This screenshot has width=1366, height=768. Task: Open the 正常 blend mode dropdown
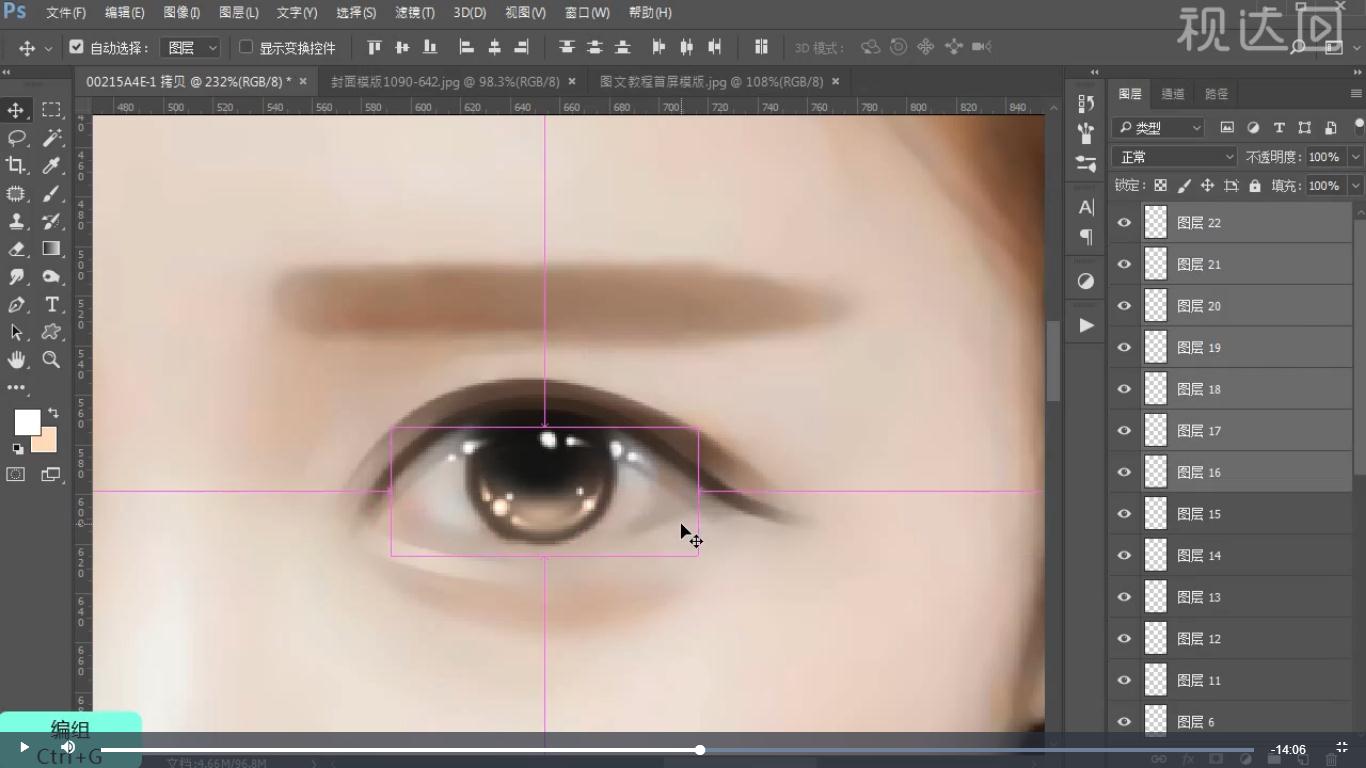(1175, 157)
